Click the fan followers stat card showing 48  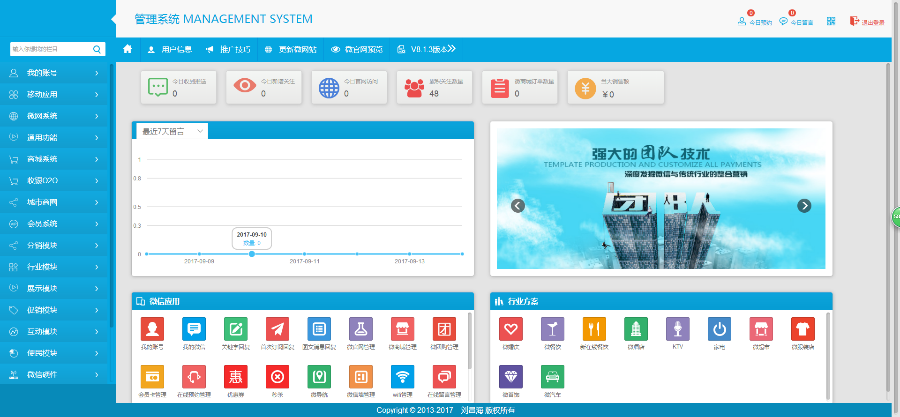coord(435,87)
